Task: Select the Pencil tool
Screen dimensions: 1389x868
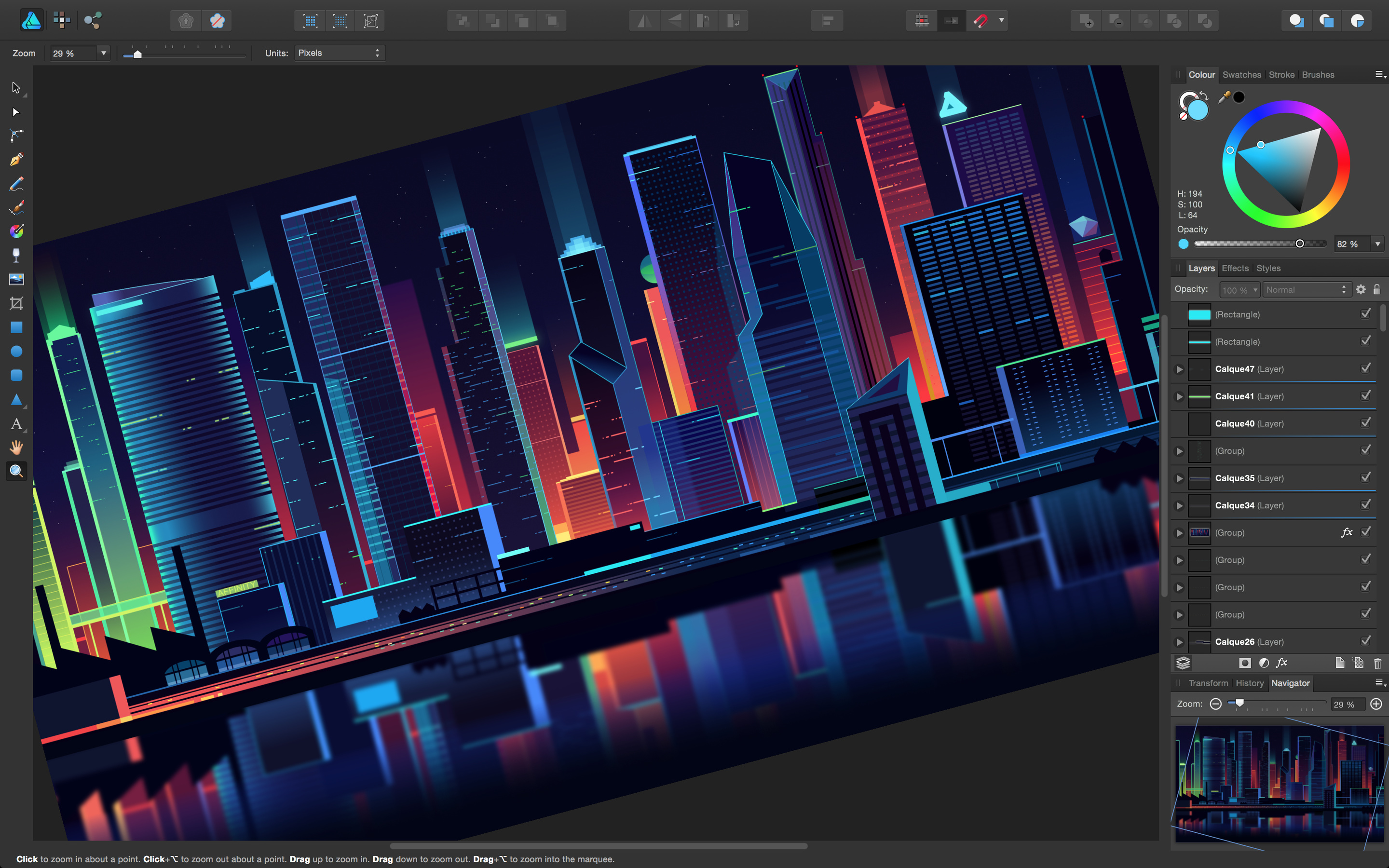Action: point(16,184)
